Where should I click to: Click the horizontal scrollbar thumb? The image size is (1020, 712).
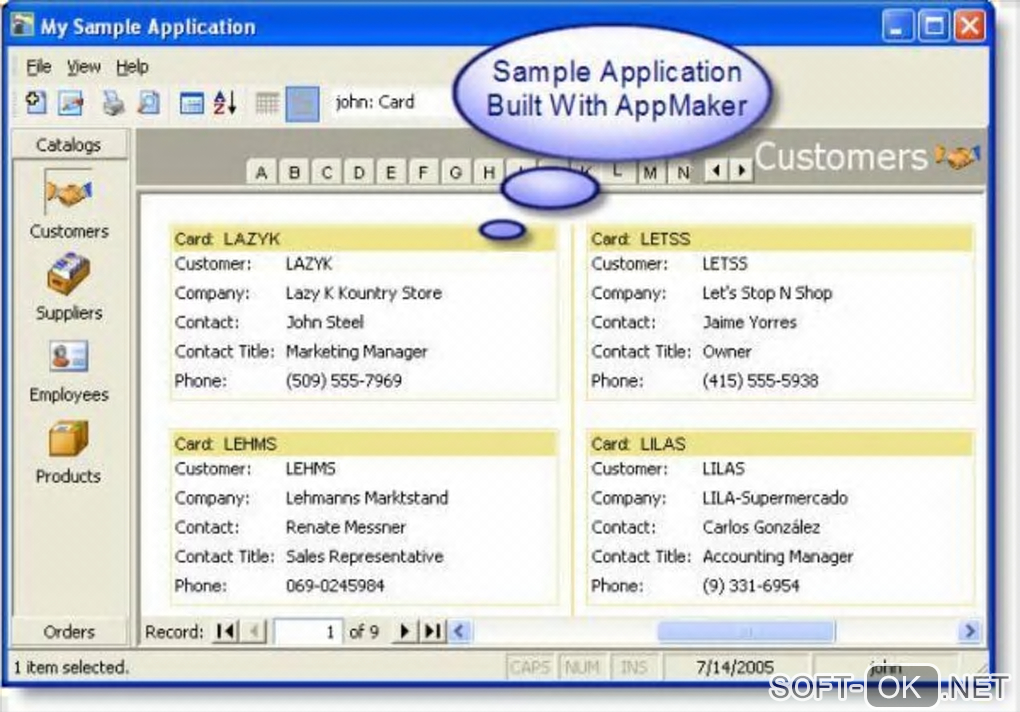(746, 631)
